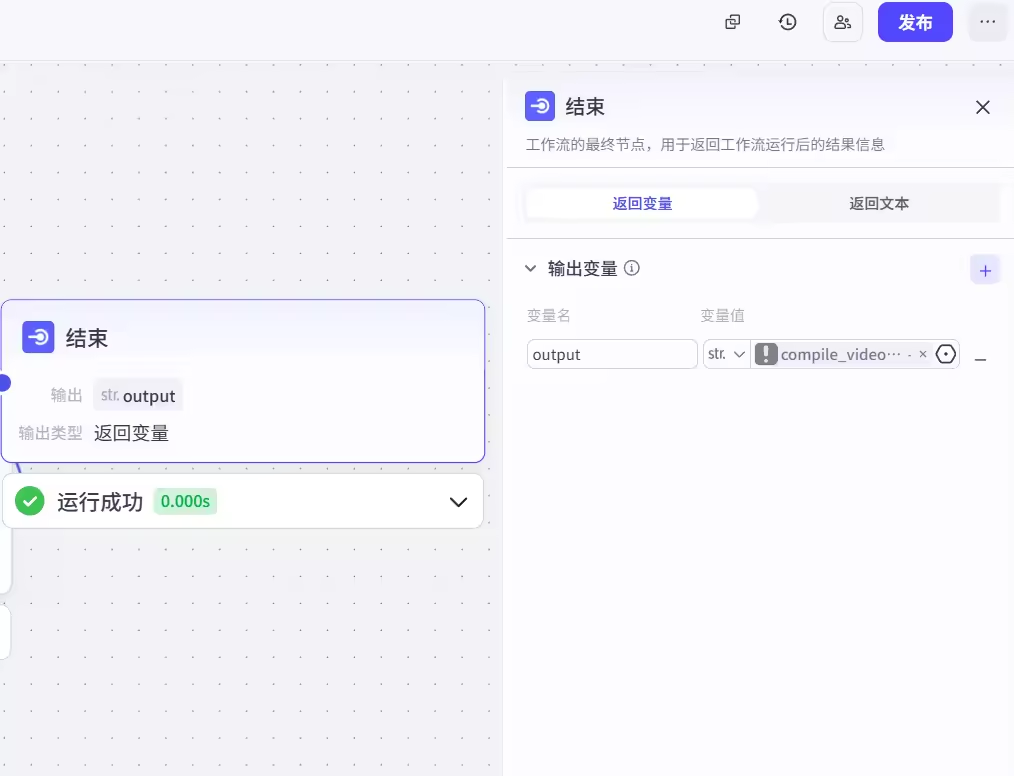This screenshot has height=776, width=1014.
Task: Expand the 运行成功 result details
Action: [x=458, y=502]
